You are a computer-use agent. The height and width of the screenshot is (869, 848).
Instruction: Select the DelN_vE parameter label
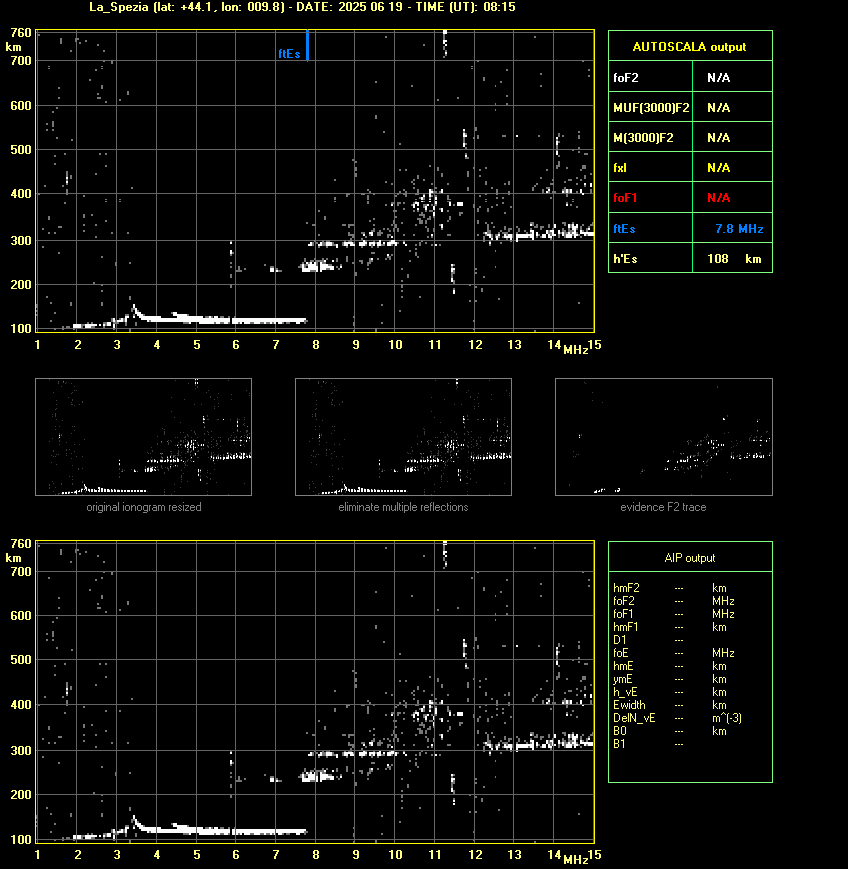[634, 718]
